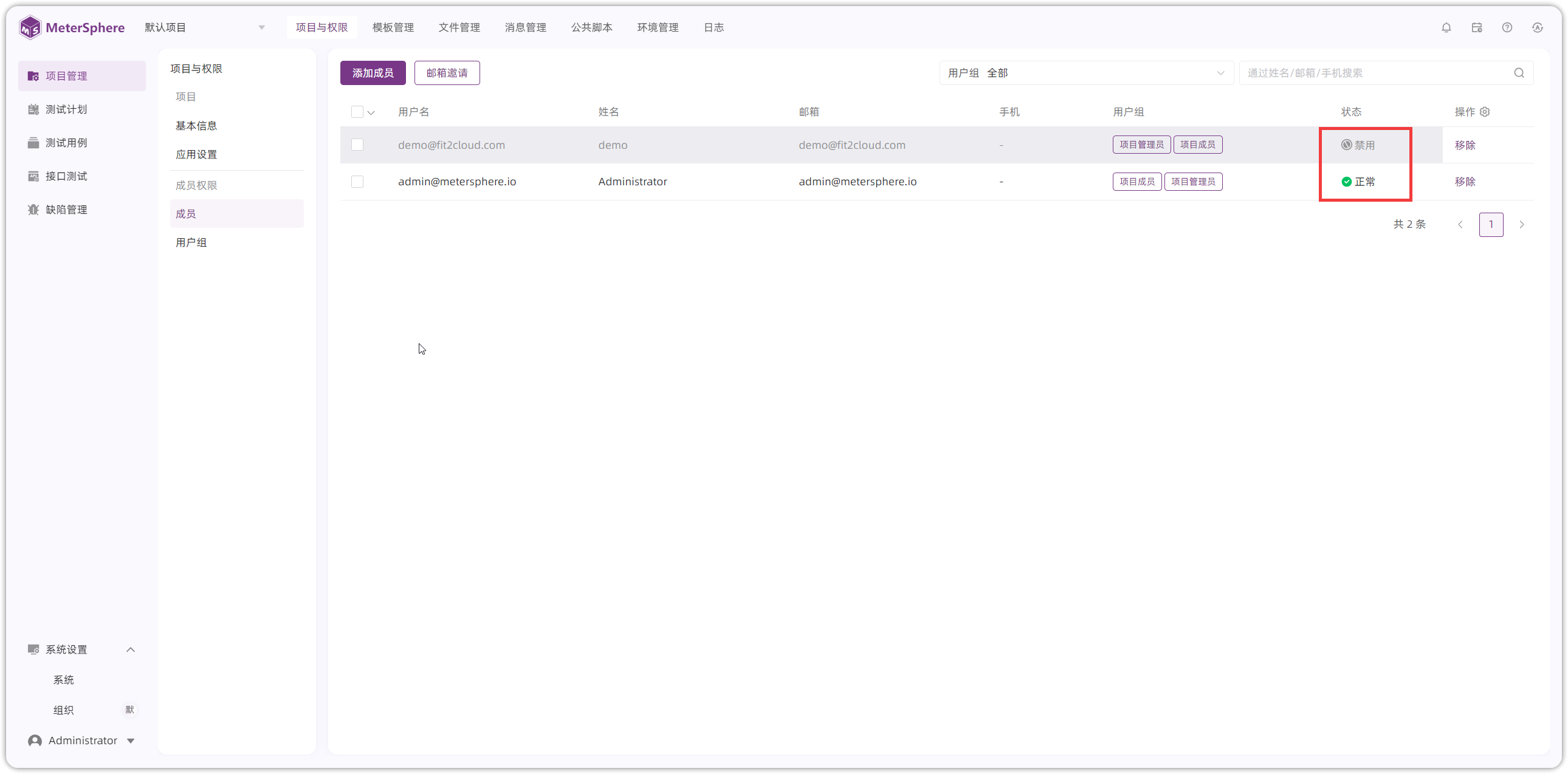Open the table column settings gear
Screen dimensions: 1568x774
pyautogui.click(x=1485, y=112)
